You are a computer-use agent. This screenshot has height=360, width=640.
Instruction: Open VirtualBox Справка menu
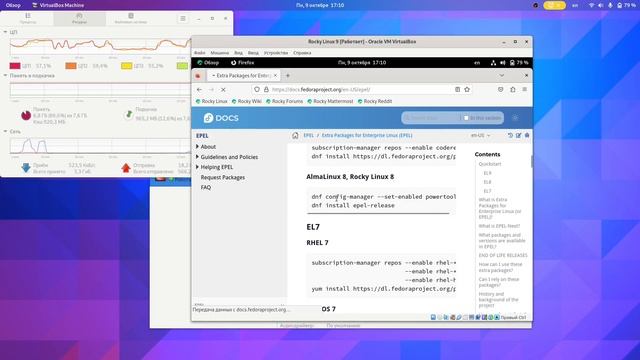302,53
